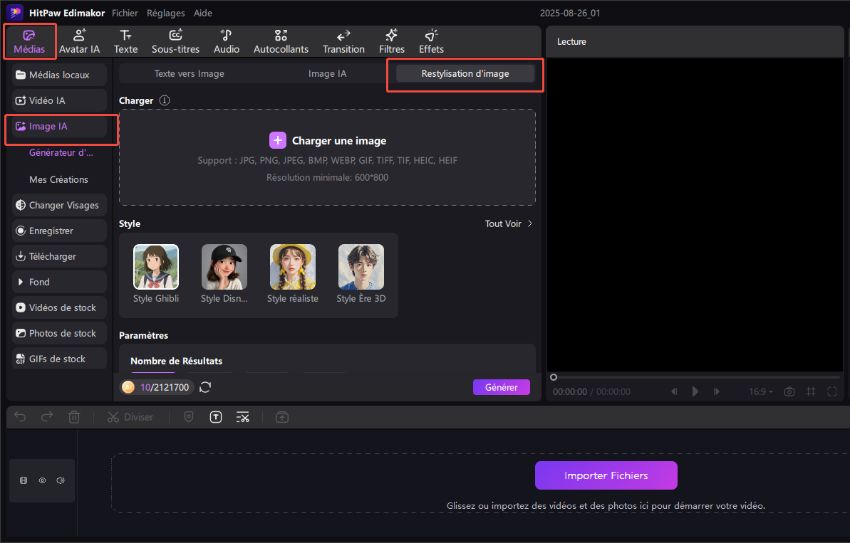Viewport: 850px width, 543px height.
Task: Click the export-upload icon in timeline toolbar
Action: (282, 417)
